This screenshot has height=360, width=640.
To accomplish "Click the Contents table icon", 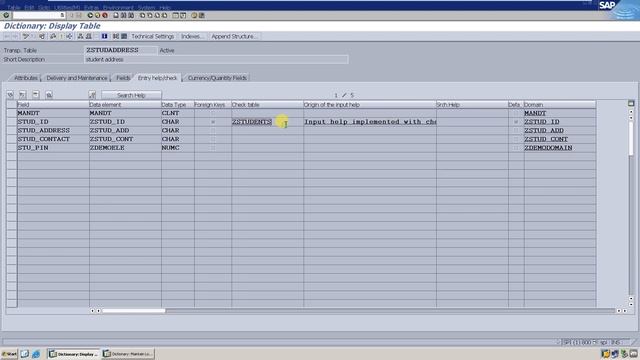I will pyautogui.click(x=124, y=36).
